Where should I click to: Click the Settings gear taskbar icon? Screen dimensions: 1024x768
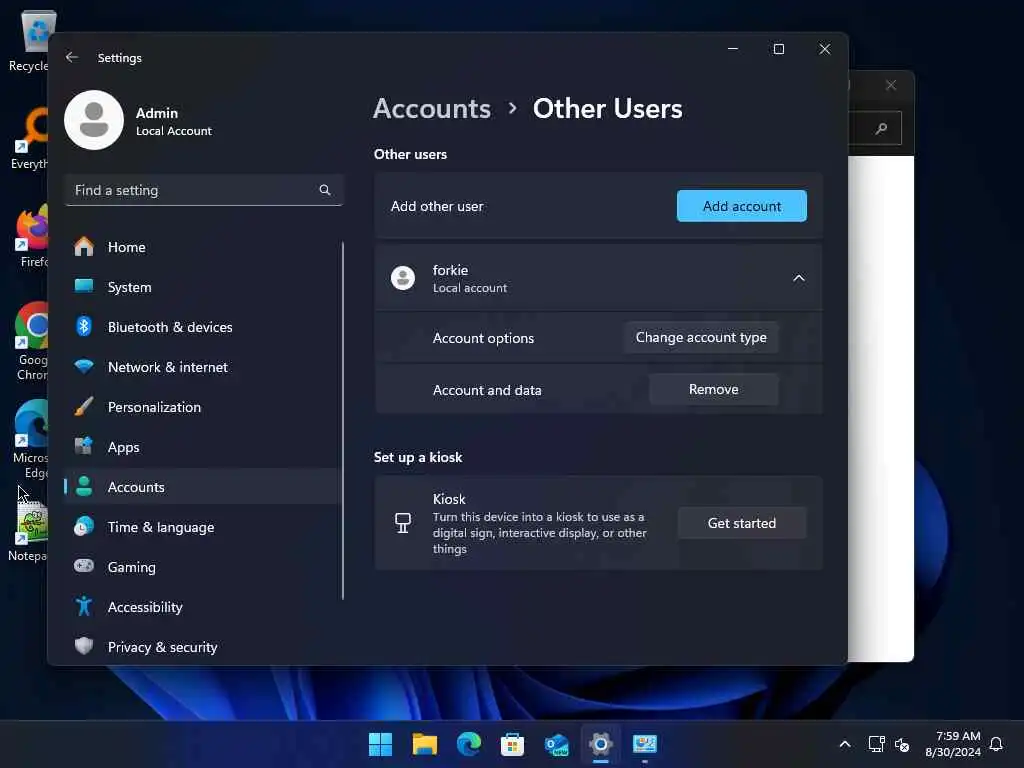click(x=600, y=744)
